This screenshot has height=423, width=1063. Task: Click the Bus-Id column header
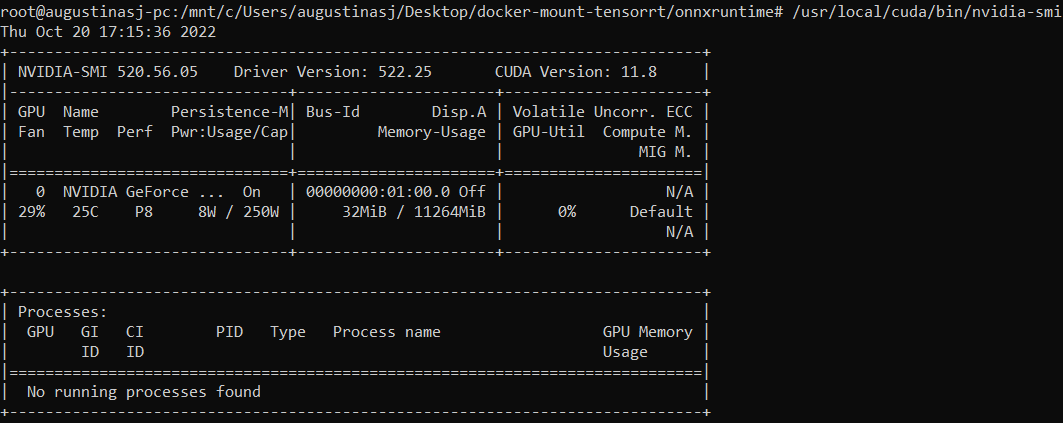(333, 112)
